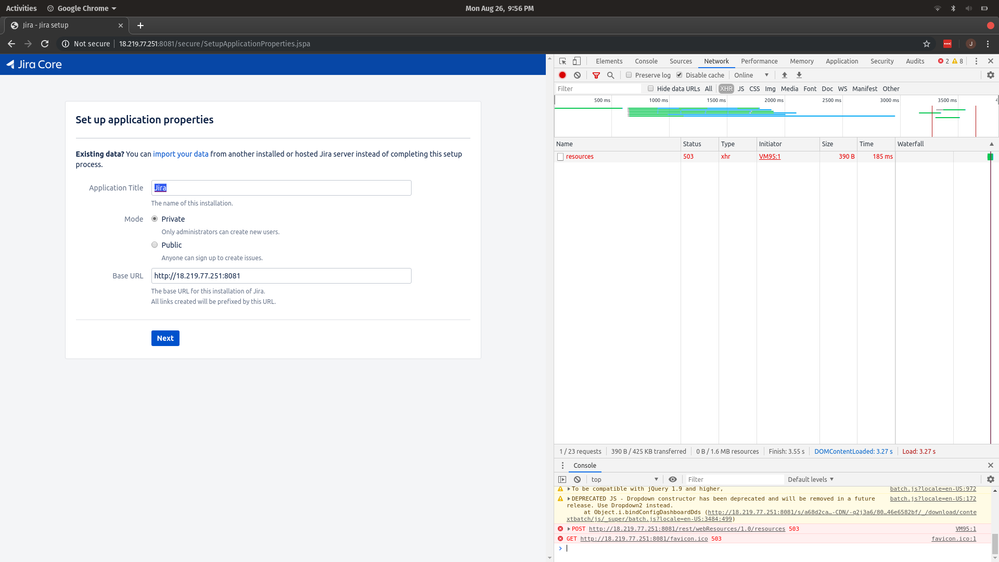Open the Chrome three-dot menu
The image size is (999, 562).
988,44
